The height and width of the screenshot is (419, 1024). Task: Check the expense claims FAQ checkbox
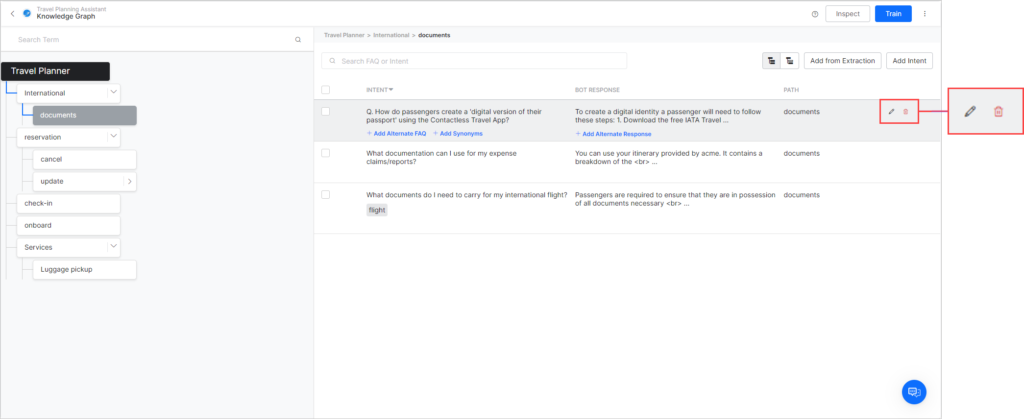coord(325,153)
